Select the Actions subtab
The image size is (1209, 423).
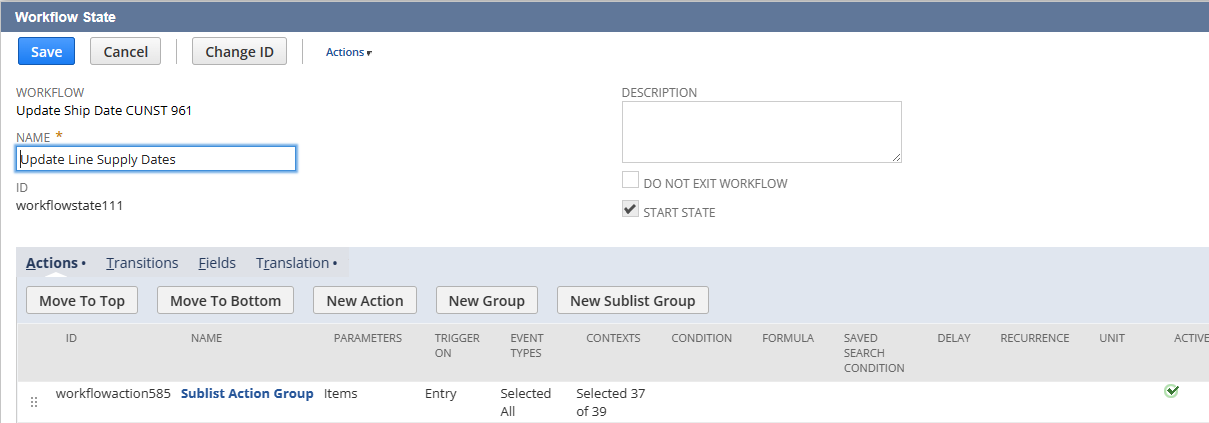coord(52,263)
